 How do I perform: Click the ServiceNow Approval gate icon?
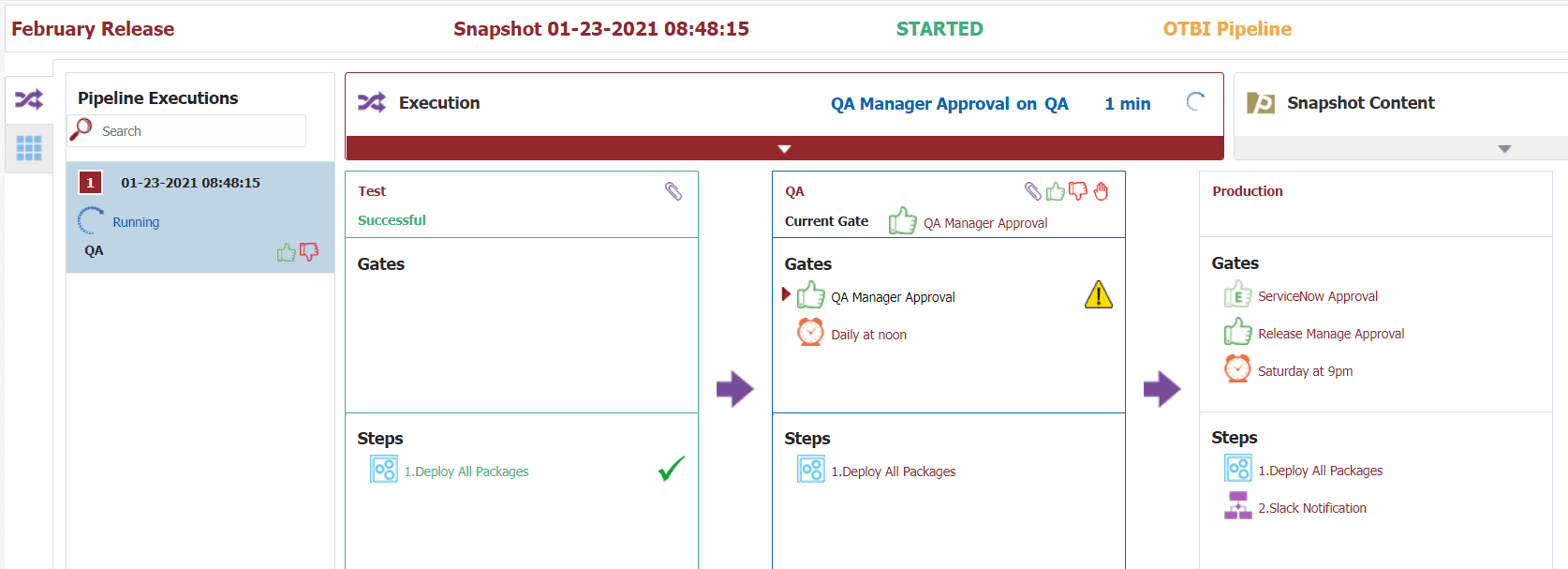click(1237, 294)
